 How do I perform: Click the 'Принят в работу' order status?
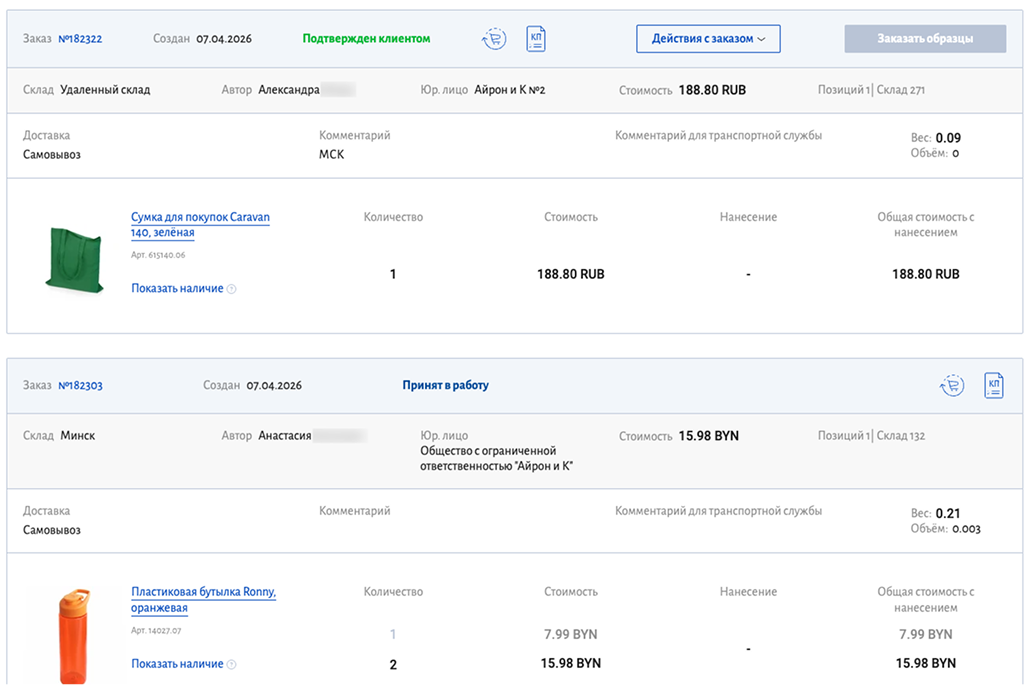(x=445, y=385)
